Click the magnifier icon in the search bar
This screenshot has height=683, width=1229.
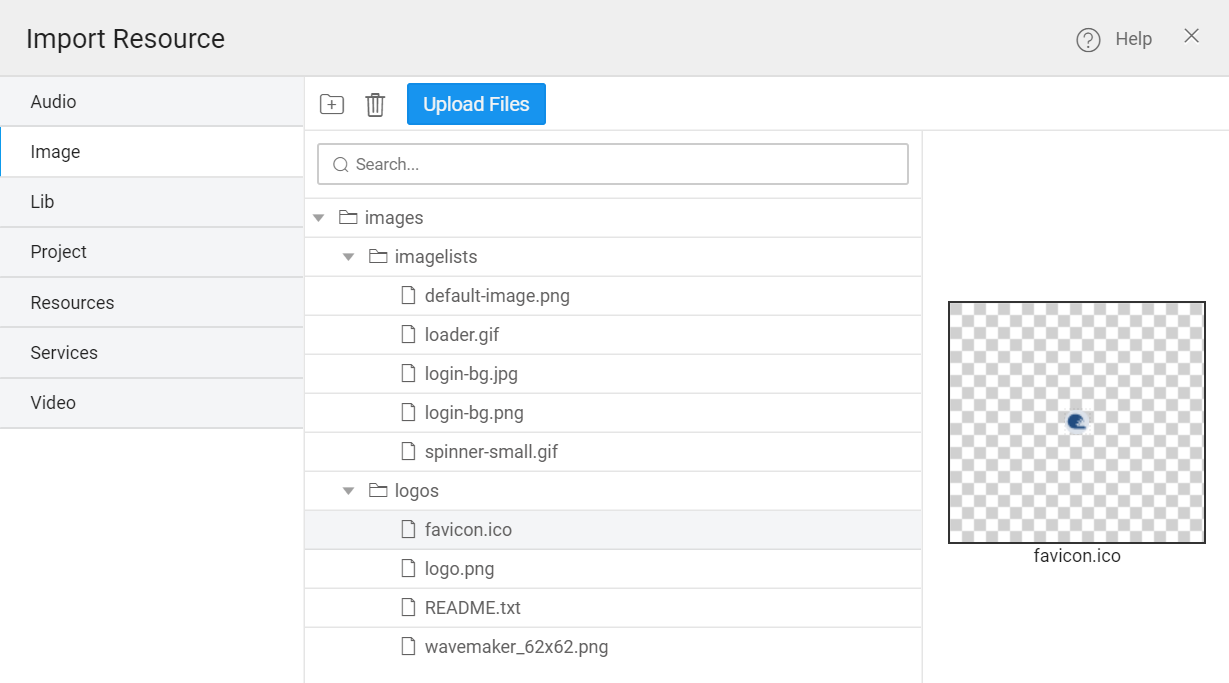(341, 164)
